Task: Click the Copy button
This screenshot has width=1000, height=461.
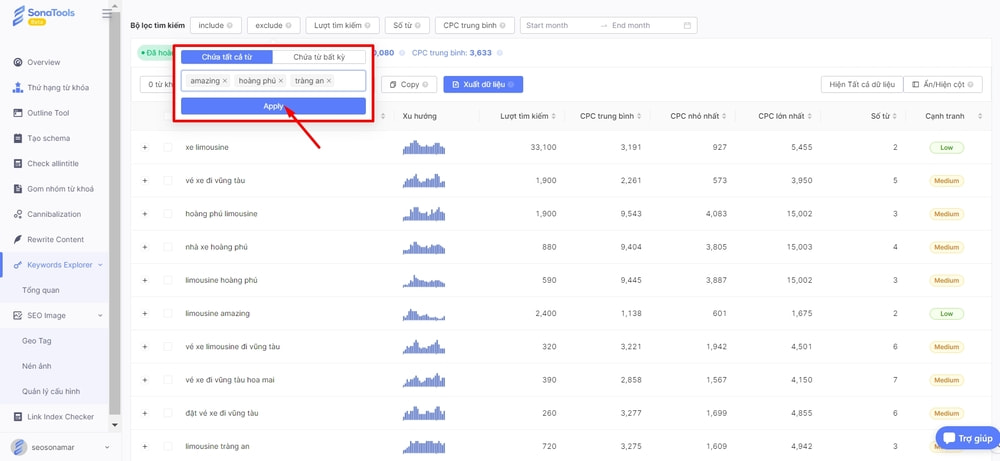Action: [409, 84]
